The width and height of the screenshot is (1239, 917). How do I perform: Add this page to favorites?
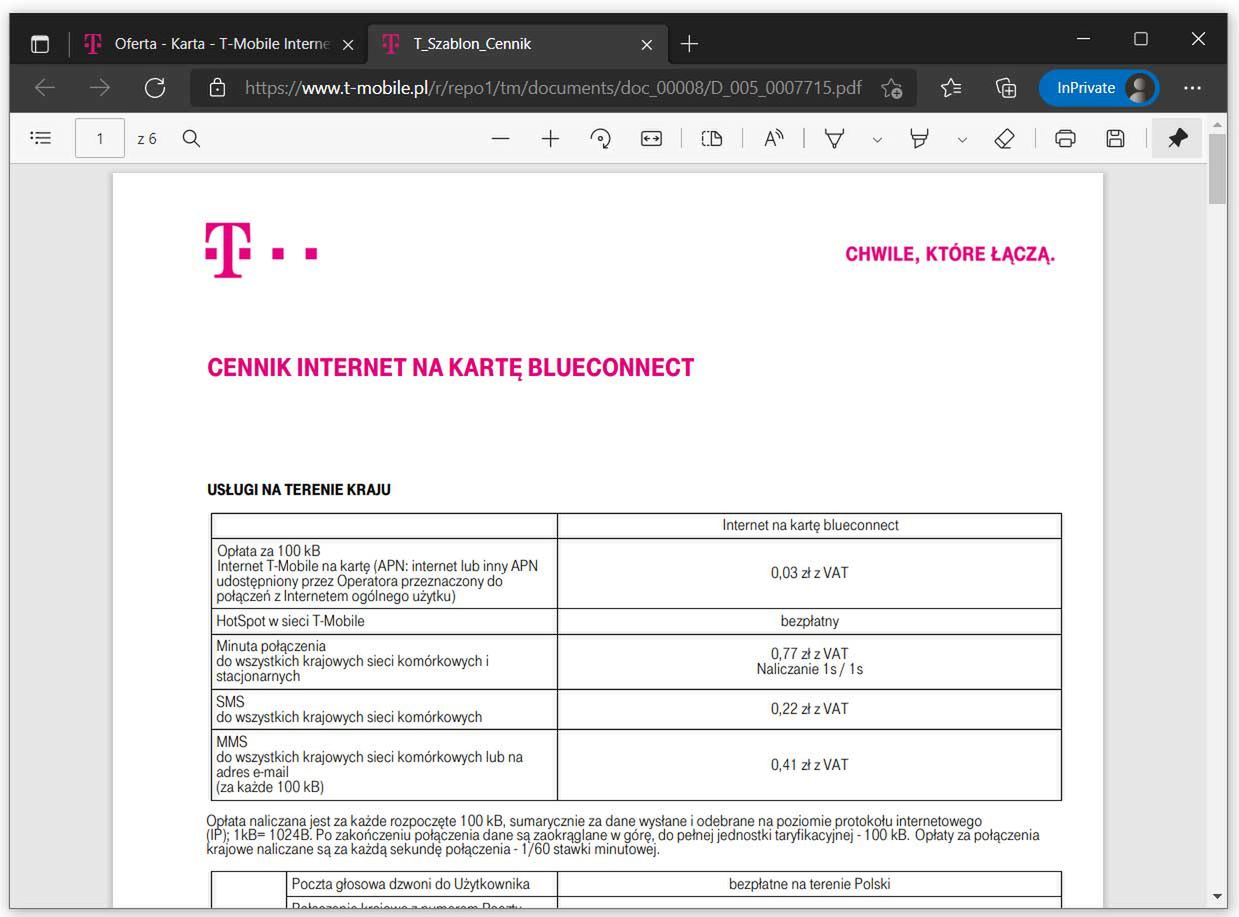pos(892,88)
